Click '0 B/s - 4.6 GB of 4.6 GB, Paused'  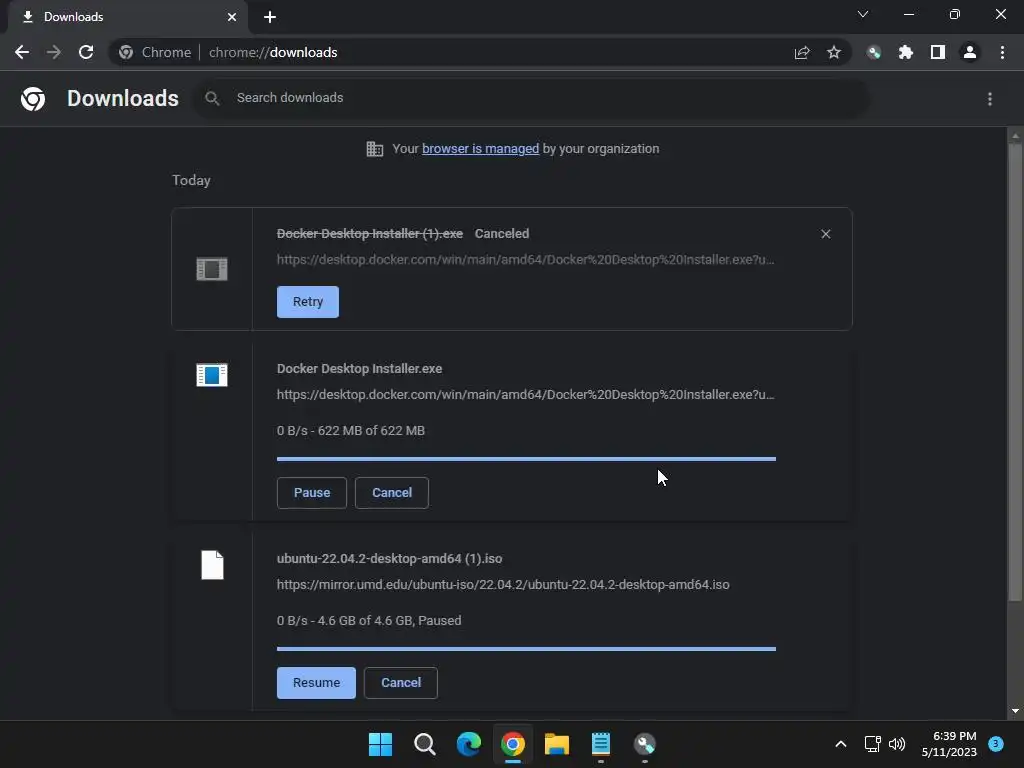(369, 621)
